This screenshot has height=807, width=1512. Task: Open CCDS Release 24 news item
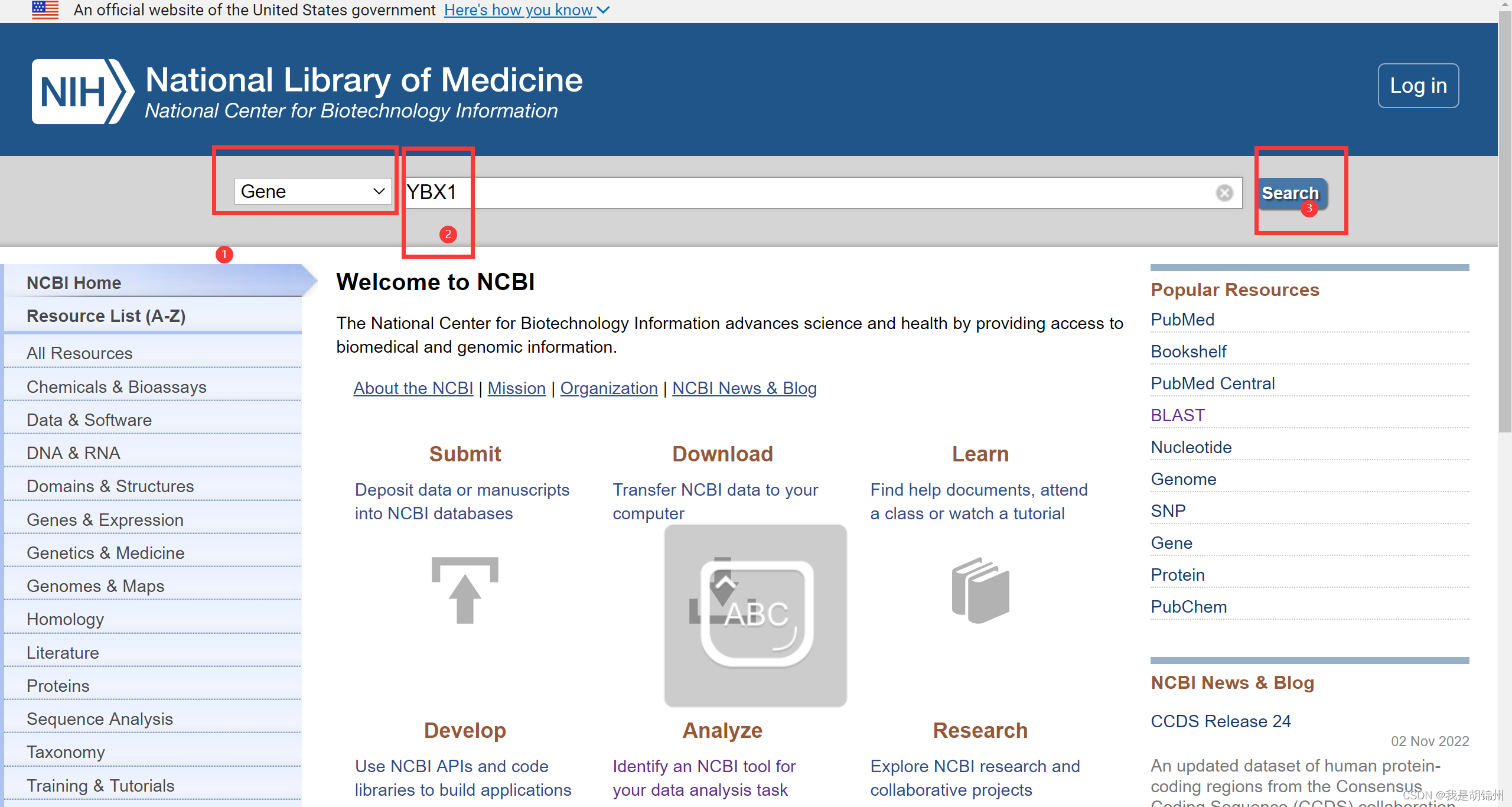[1221, 721]
